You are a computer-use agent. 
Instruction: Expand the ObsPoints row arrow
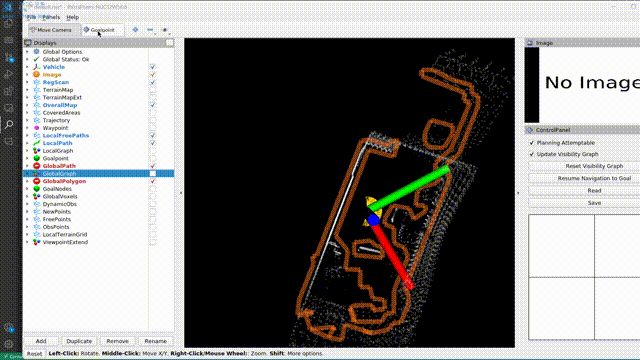[x=27, y=227]
